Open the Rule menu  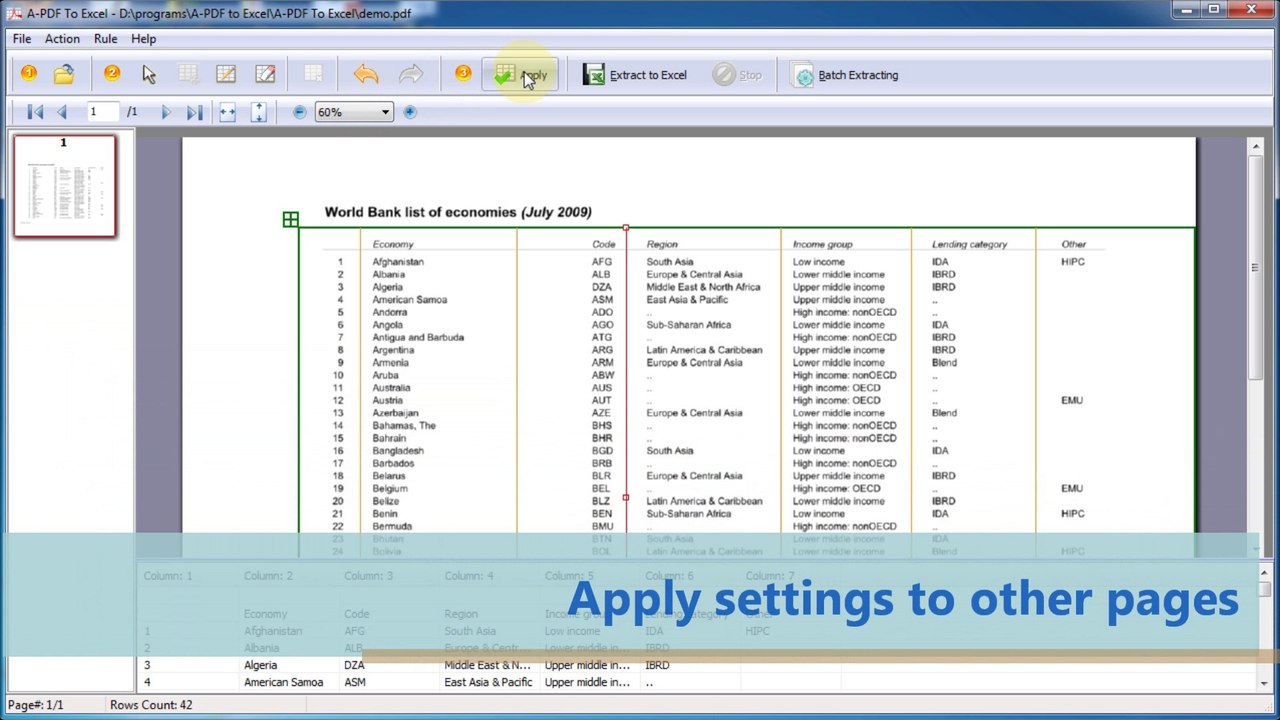pyautogui.click(x=105, y=39)
